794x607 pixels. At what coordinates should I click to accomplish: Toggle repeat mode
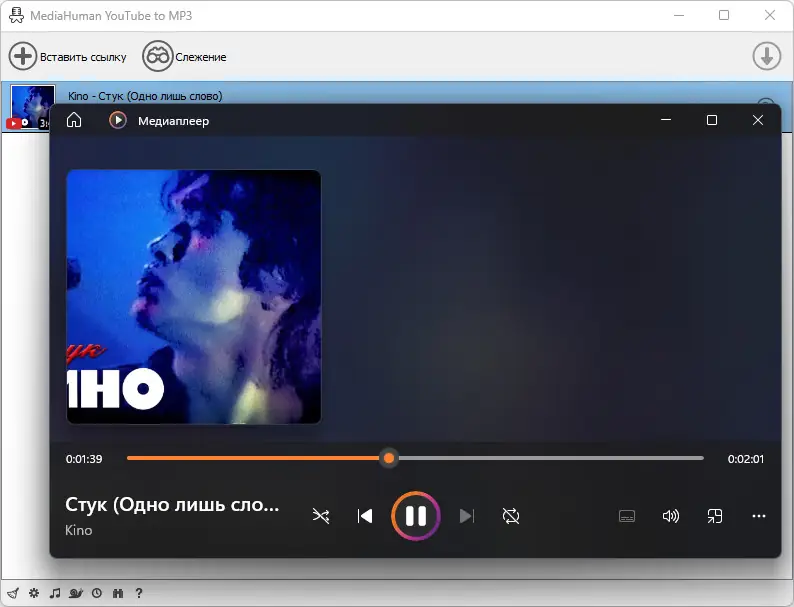(x=511, y=516)
